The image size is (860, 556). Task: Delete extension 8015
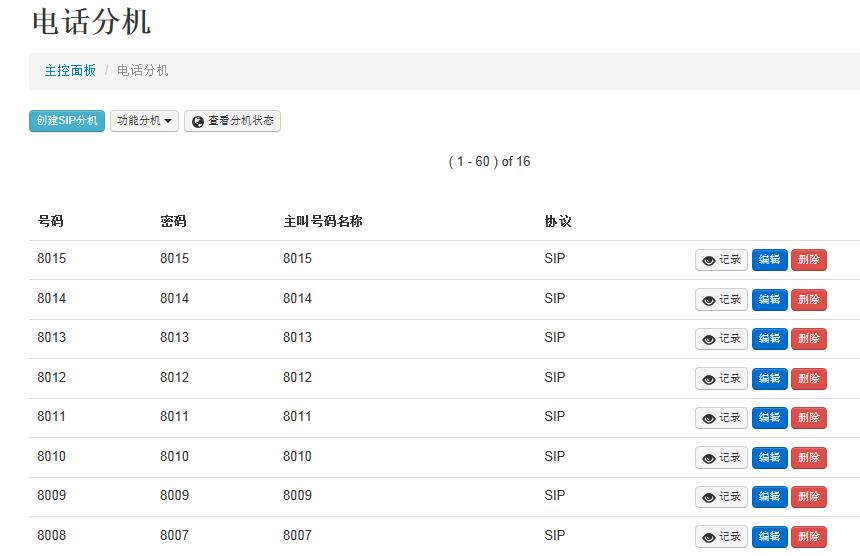point(808,260)
